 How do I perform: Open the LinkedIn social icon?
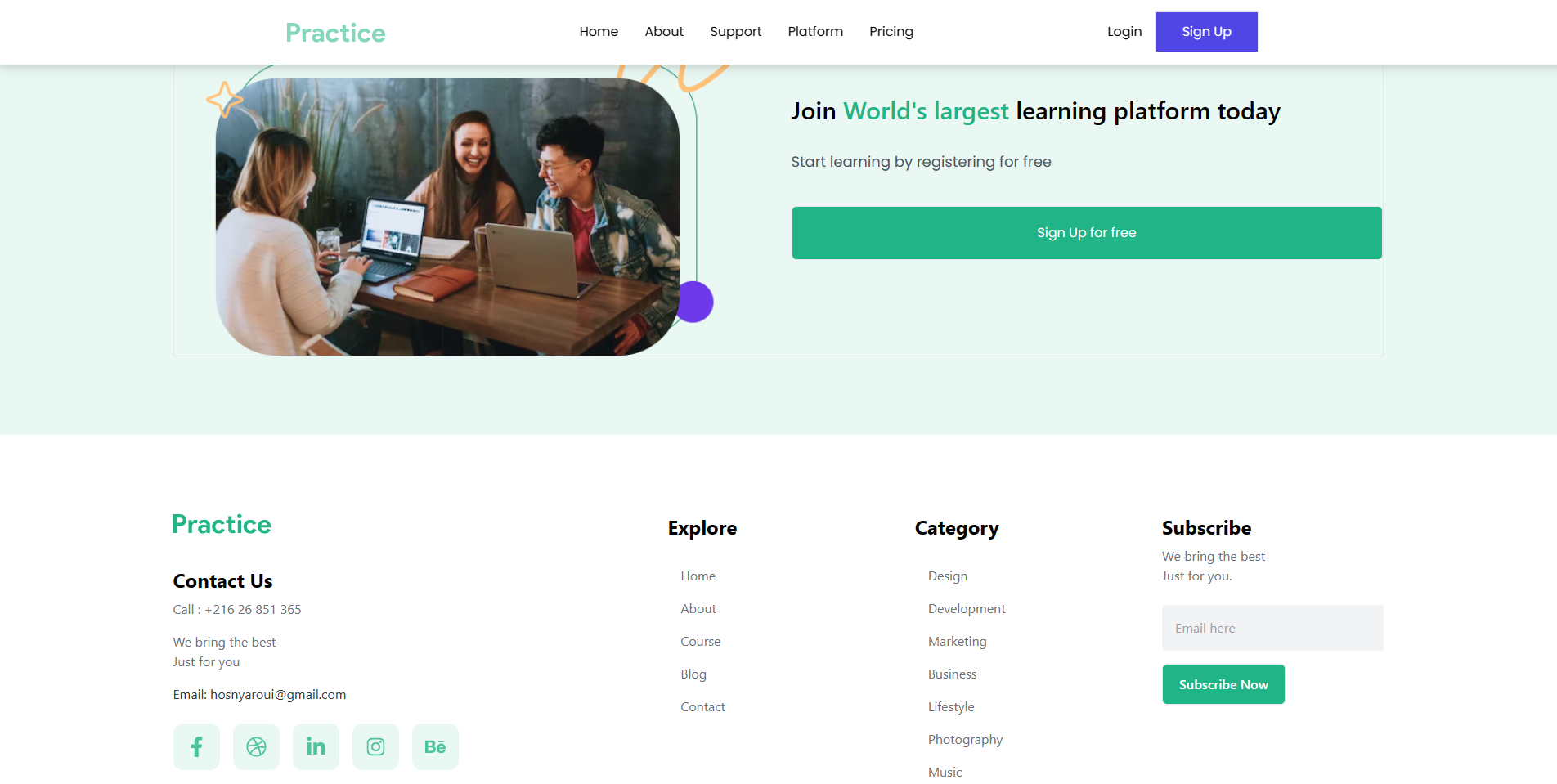tap(316, 746)
